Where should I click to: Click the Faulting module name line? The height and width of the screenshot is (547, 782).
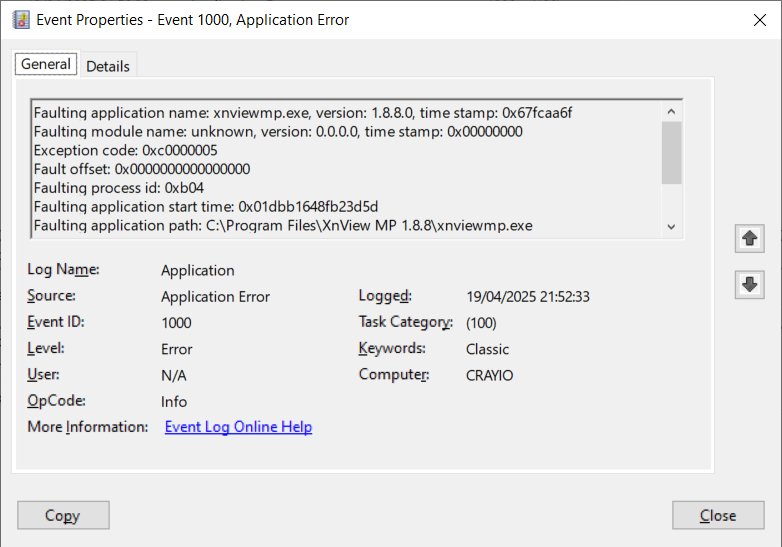click(278, 132)
